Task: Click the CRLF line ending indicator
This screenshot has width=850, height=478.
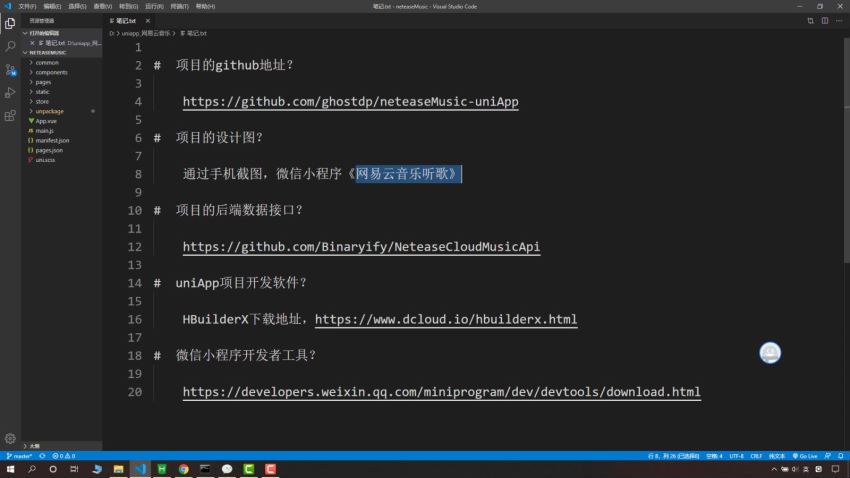Action: click(x=756, y=456)
